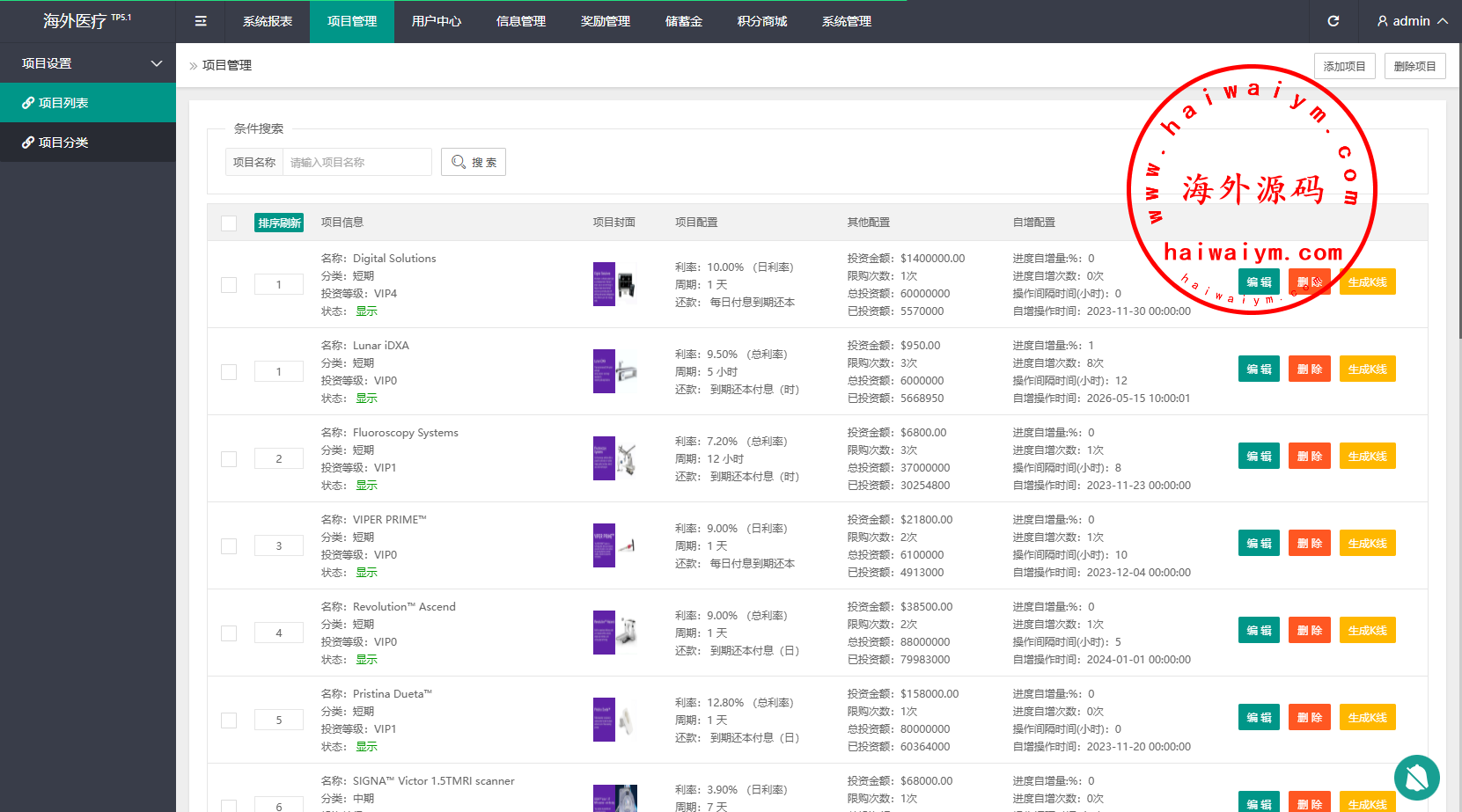Edit sort order field of VIPER PRIME

(x=279, y=545)
